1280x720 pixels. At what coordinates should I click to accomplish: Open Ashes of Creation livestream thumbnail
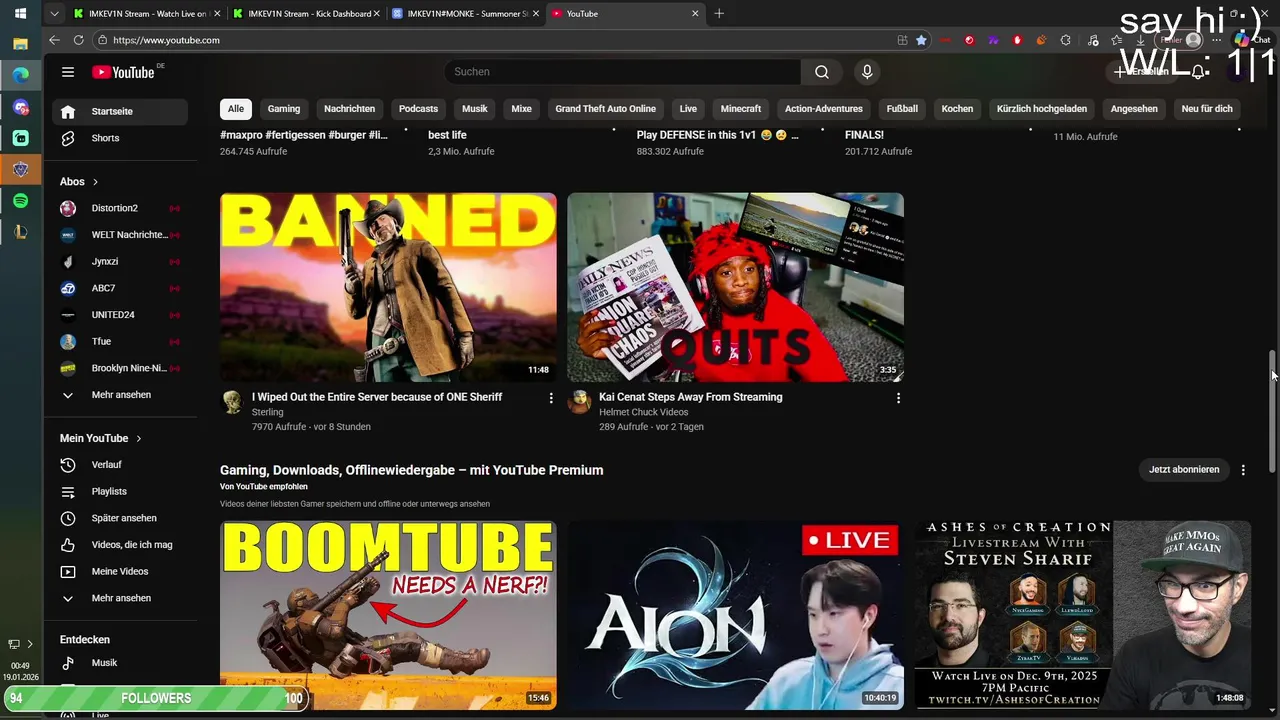(x=1083, y=615)
